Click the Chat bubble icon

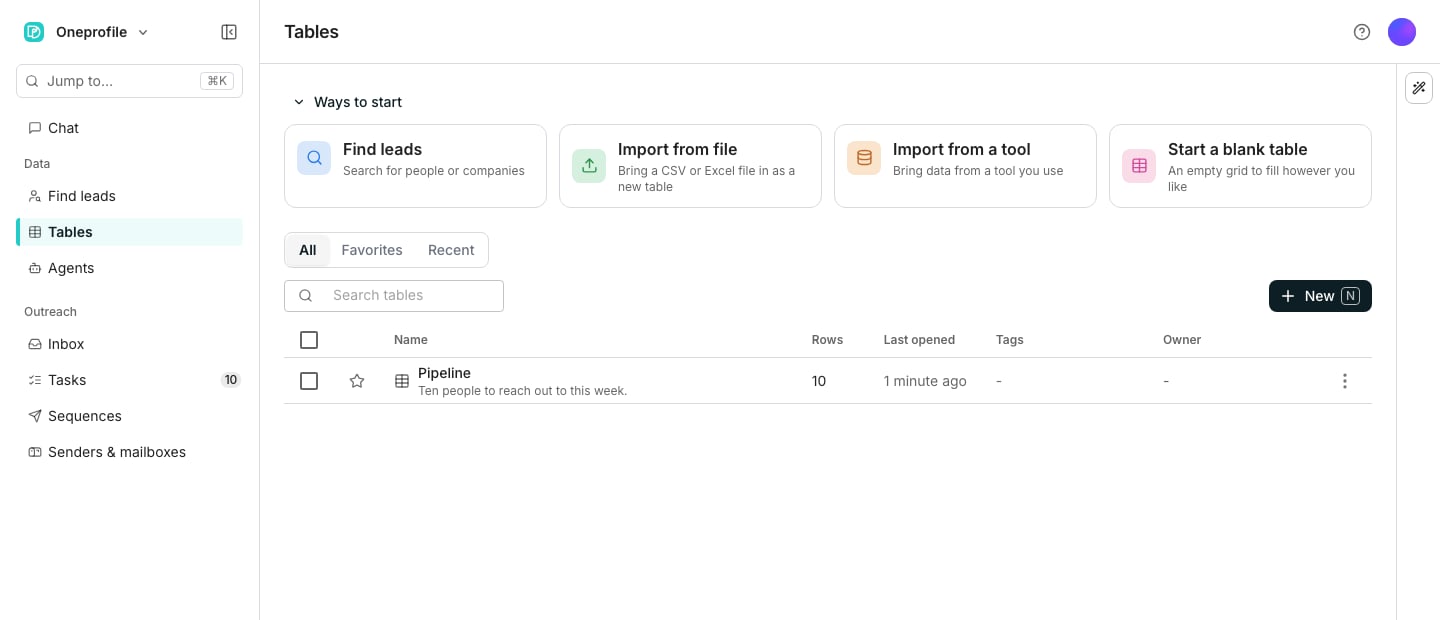[35, 128]
